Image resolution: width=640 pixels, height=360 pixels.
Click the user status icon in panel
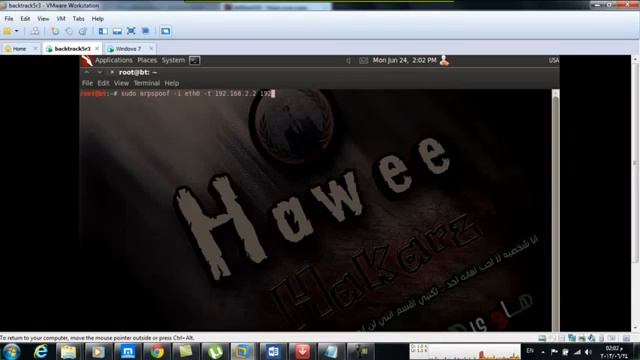pos(444,60)
